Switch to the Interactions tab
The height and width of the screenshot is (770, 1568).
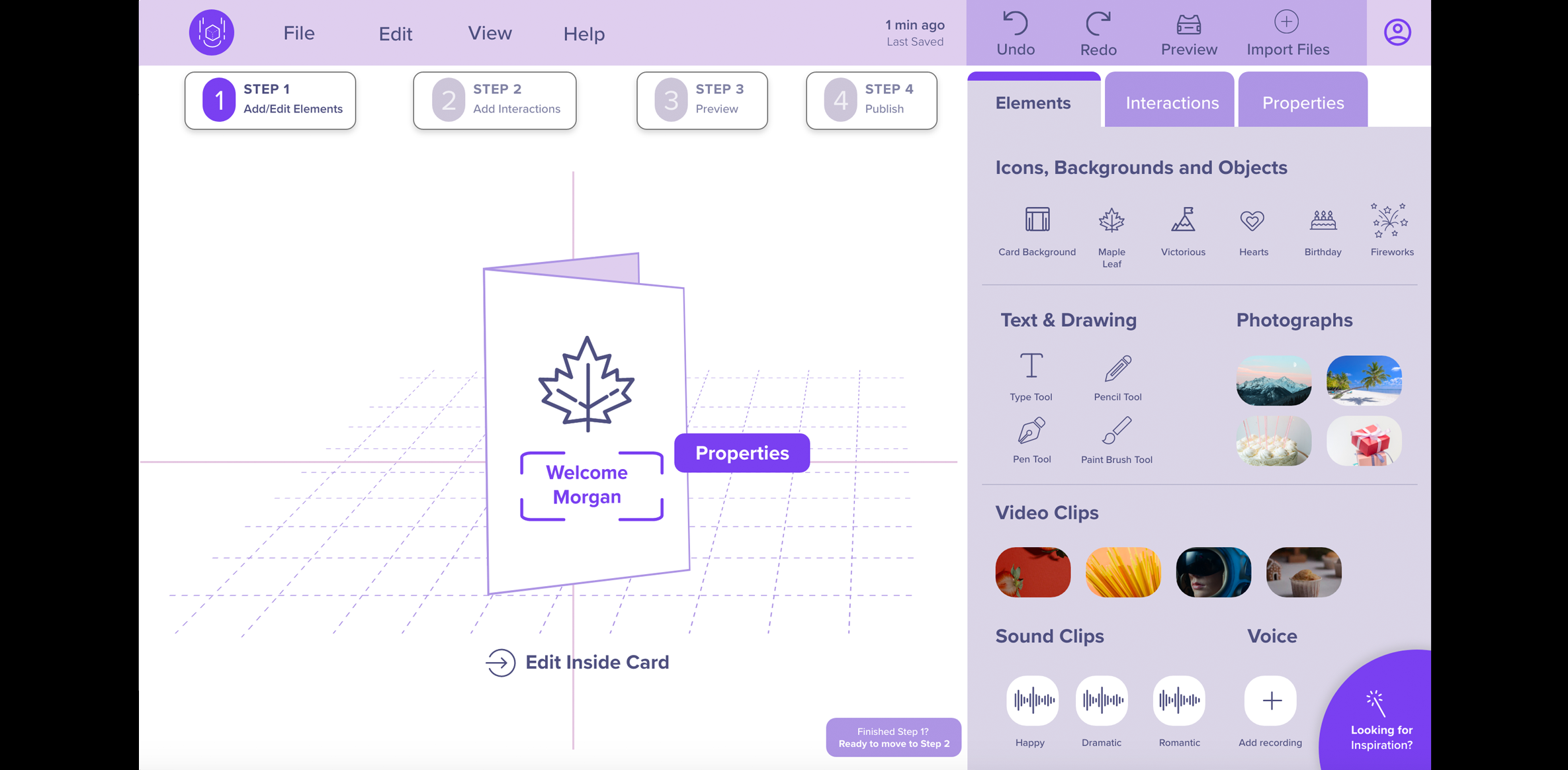pyautogui.click(x=1172, y=103)
